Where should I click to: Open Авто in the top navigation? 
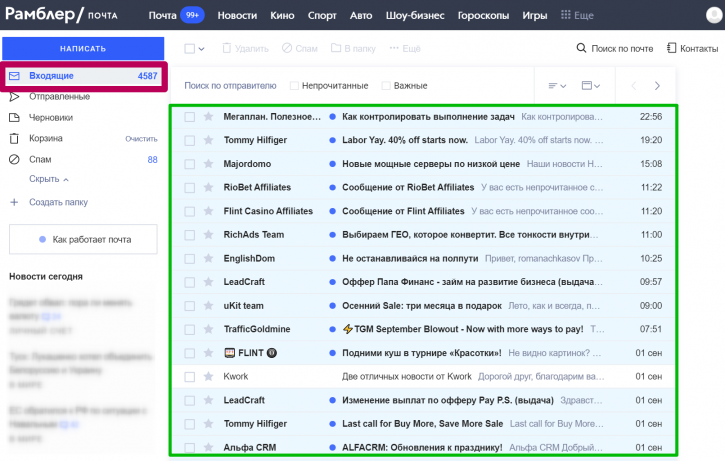361,15
